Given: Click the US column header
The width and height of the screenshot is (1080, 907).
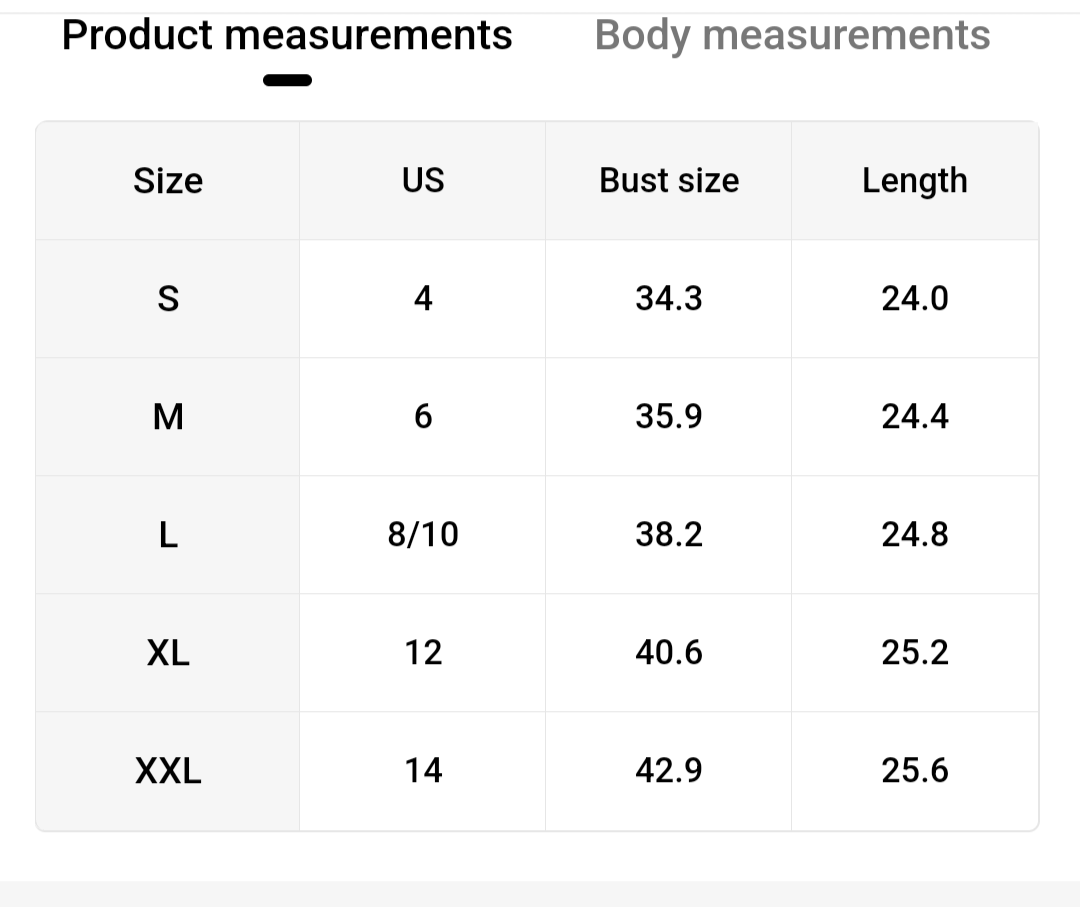Looking at the screenshot, I should pos(422,181).
